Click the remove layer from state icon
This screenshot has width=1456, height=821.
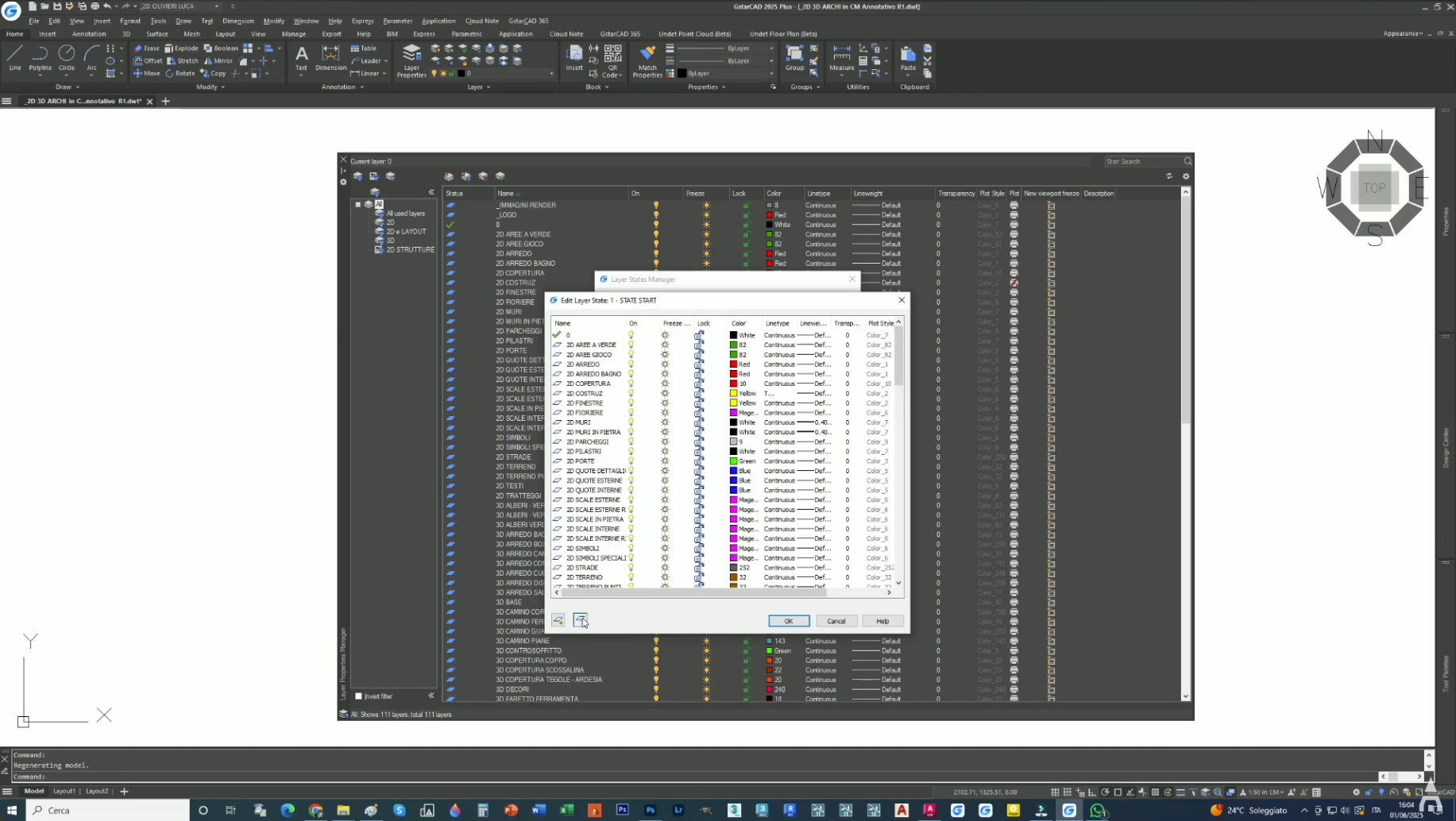click(x=581, y=620)
